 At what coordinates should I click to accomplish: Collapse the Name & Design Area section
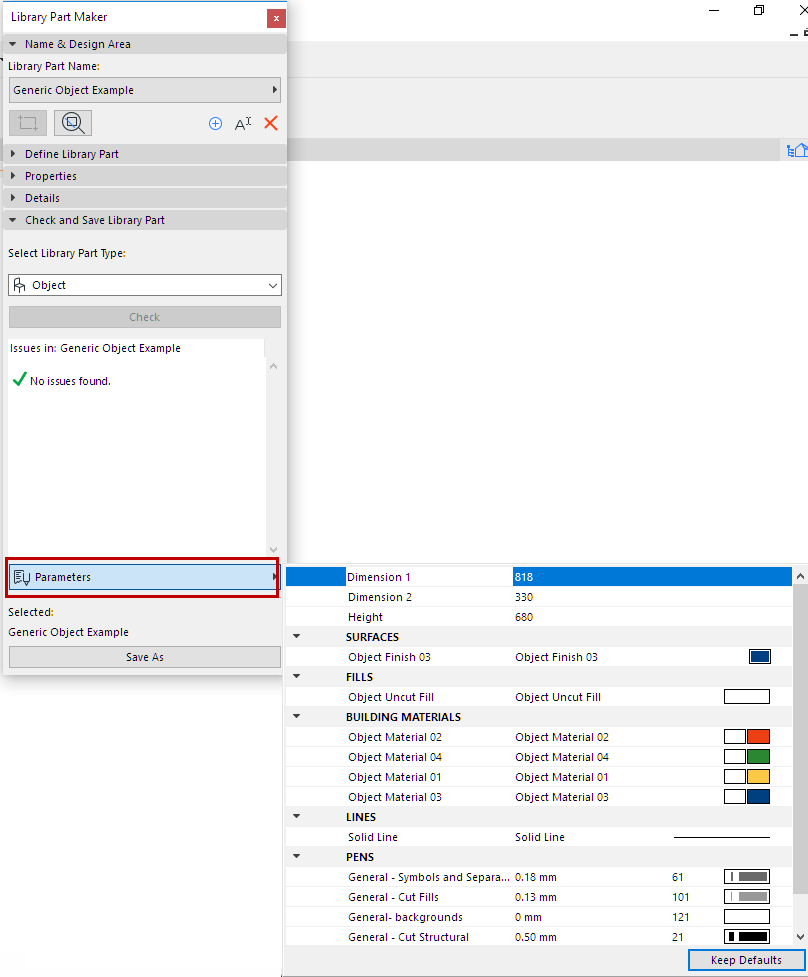pyautogui.click(x=11, y=43)
